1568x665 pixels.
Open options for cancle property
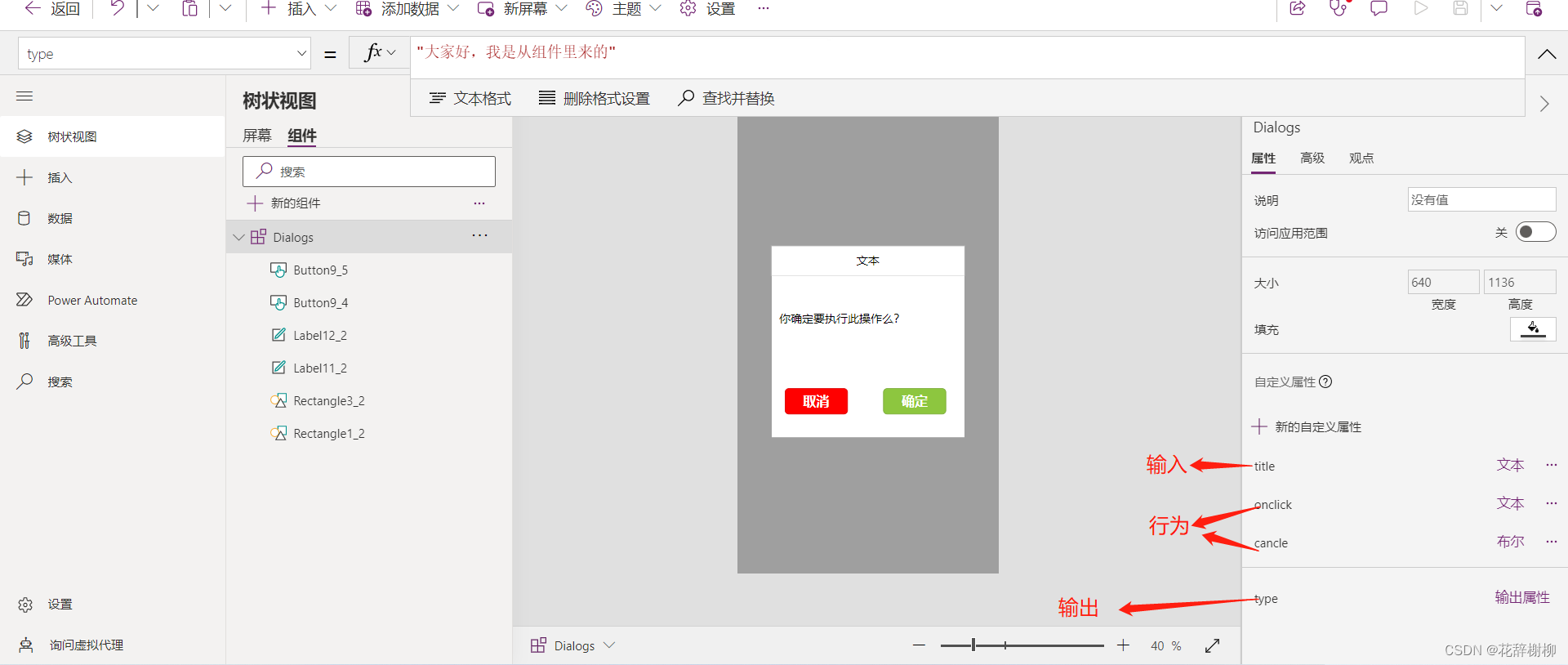click(x=1551, y=542)
